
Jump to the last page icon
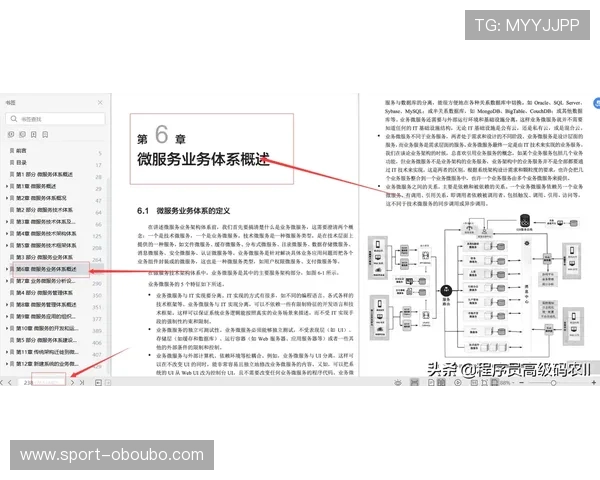82,382
